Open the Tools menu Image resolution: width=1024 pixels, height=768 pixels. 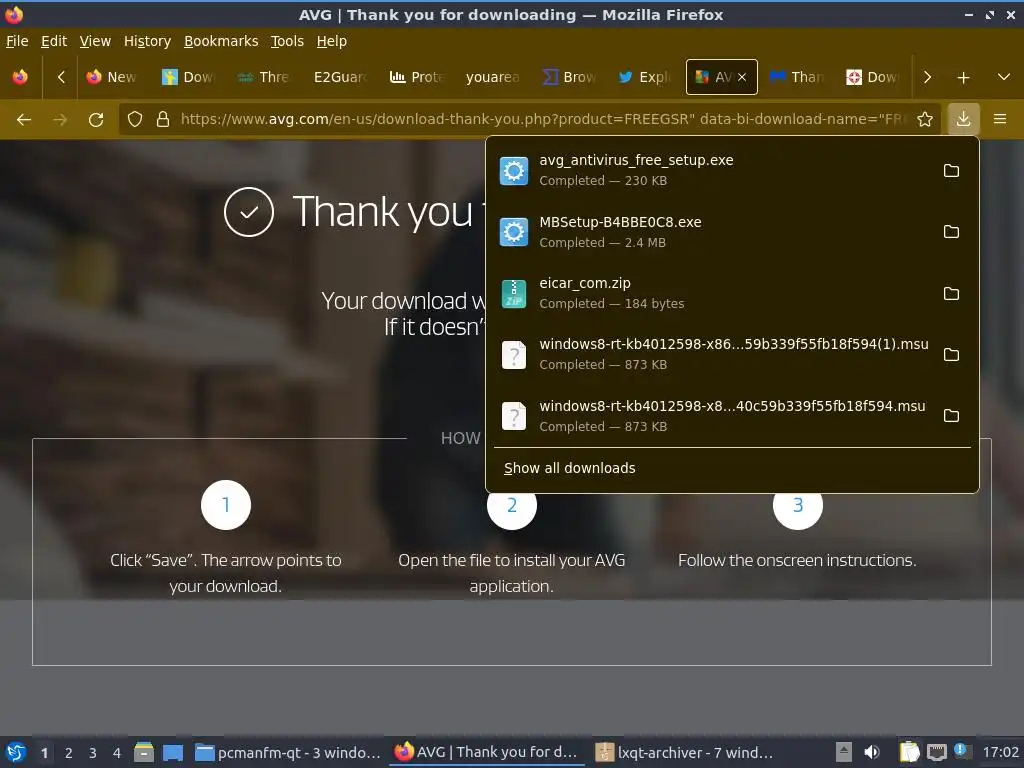[x=287, y=41]
